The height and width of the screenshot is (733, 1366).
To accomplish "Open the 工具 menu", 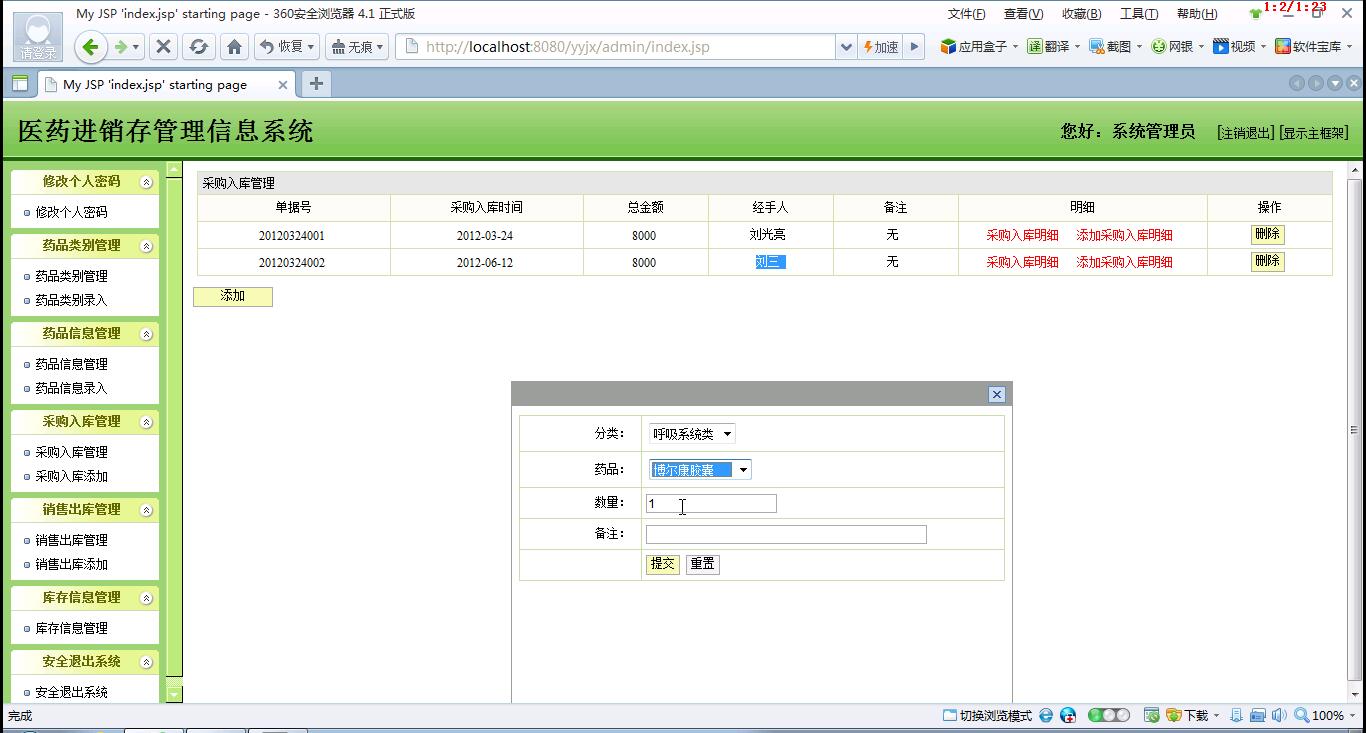I will click(1138, 14).
